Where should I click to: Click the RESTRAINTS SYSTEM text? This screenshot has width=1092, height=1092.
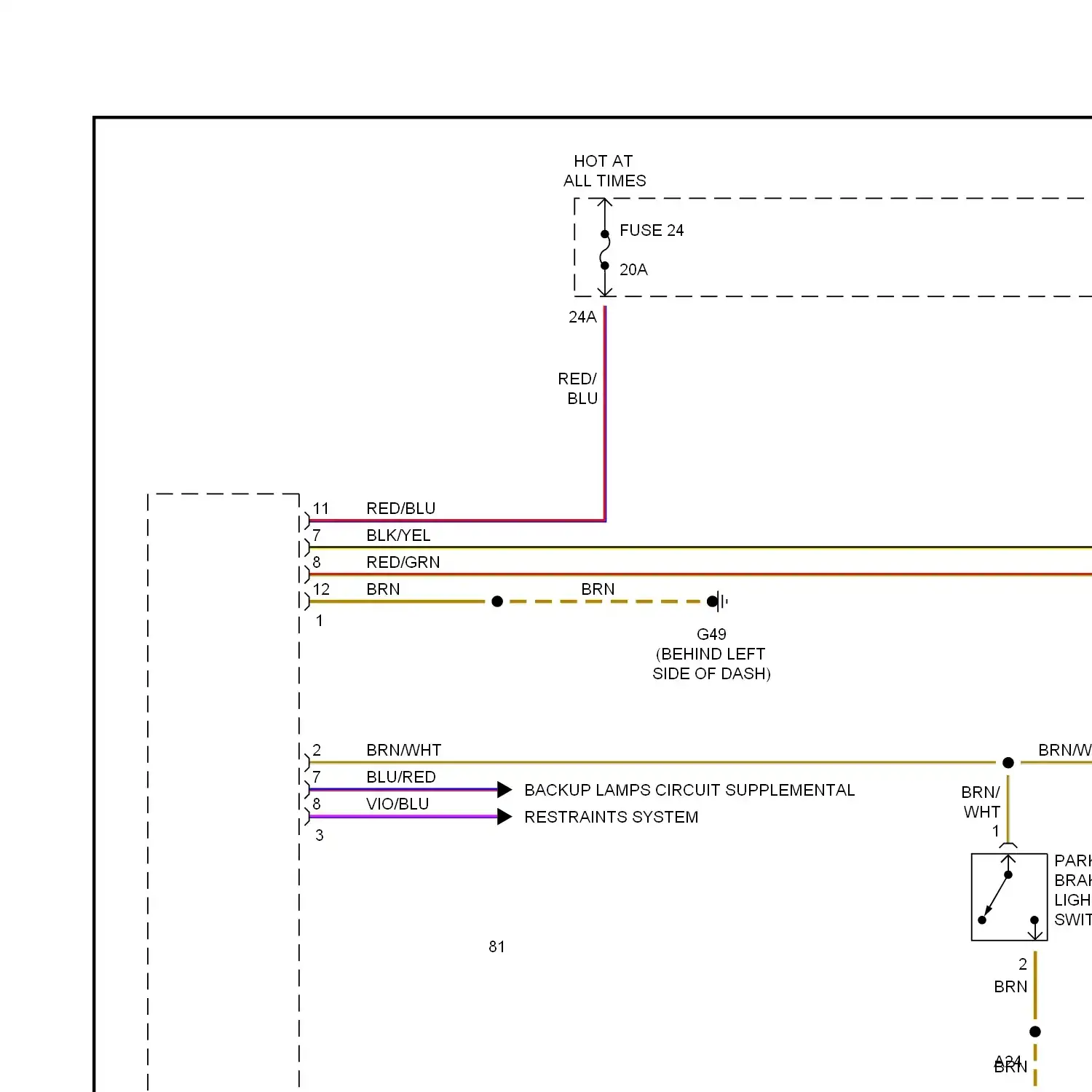pyautogui.click(x=612, y=817)
